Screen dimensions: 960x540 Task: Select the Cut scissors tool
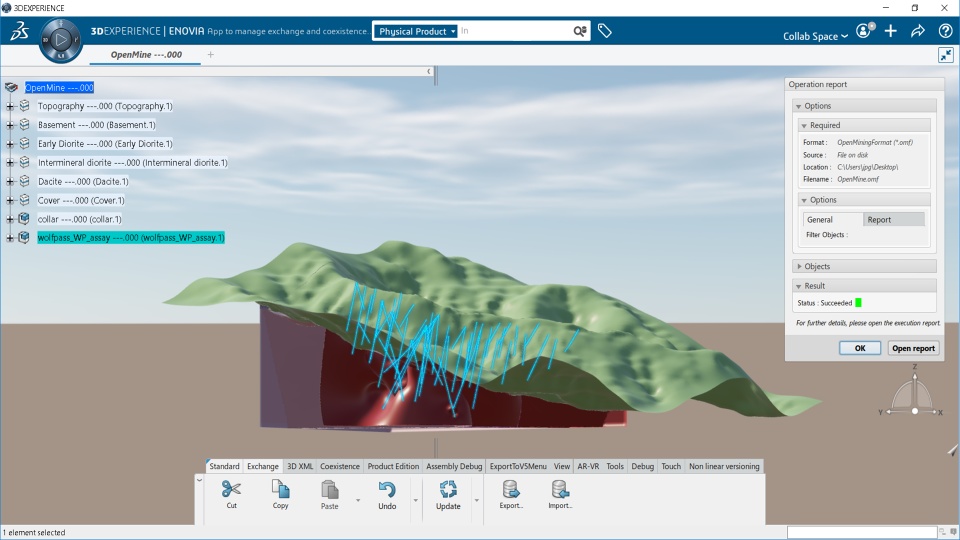pyautogui.click(x=231, y=494)
